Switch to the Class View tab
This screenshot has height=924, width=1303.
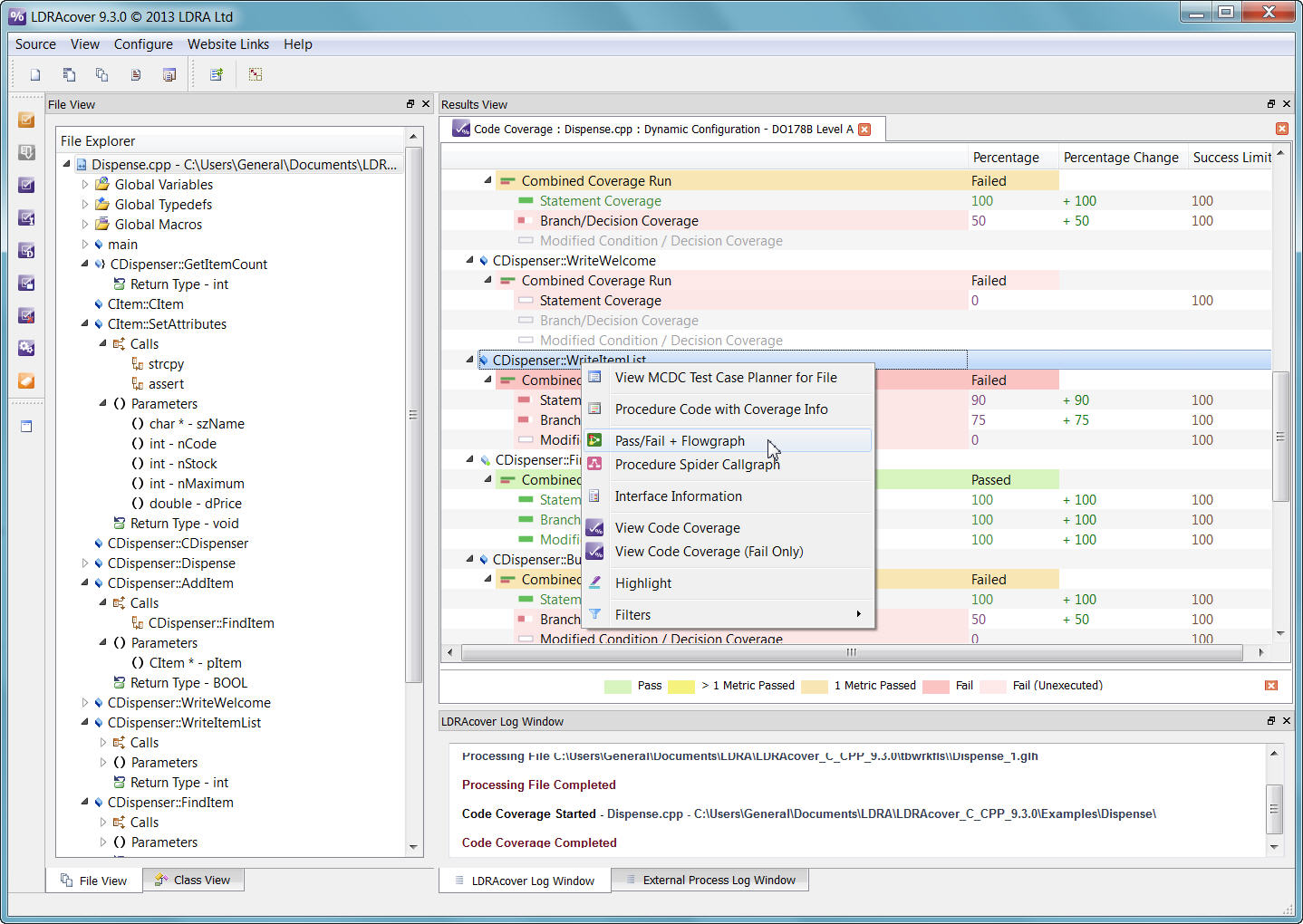pyautogui.click(x=193, y=879)
